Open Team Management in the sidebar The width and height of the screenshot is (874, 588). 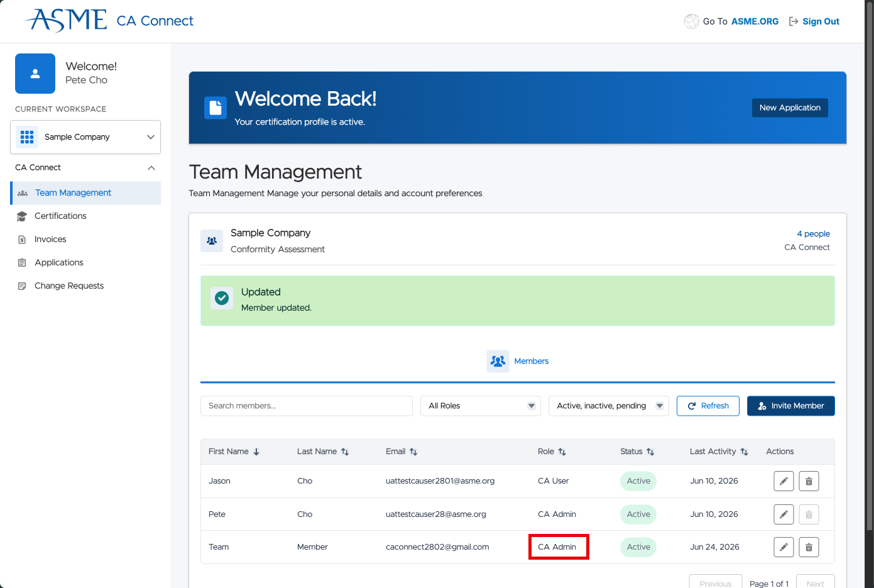pos(85,193)
